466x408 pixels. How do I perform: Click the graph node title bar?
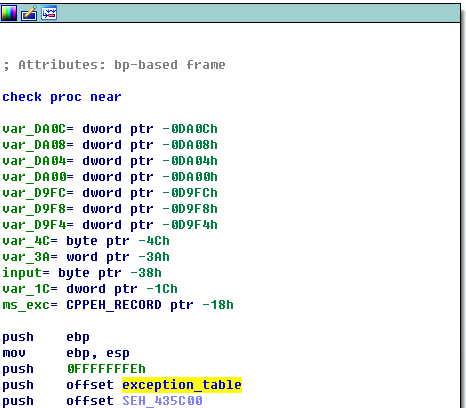pyautogui.click(x=230, y=13)
